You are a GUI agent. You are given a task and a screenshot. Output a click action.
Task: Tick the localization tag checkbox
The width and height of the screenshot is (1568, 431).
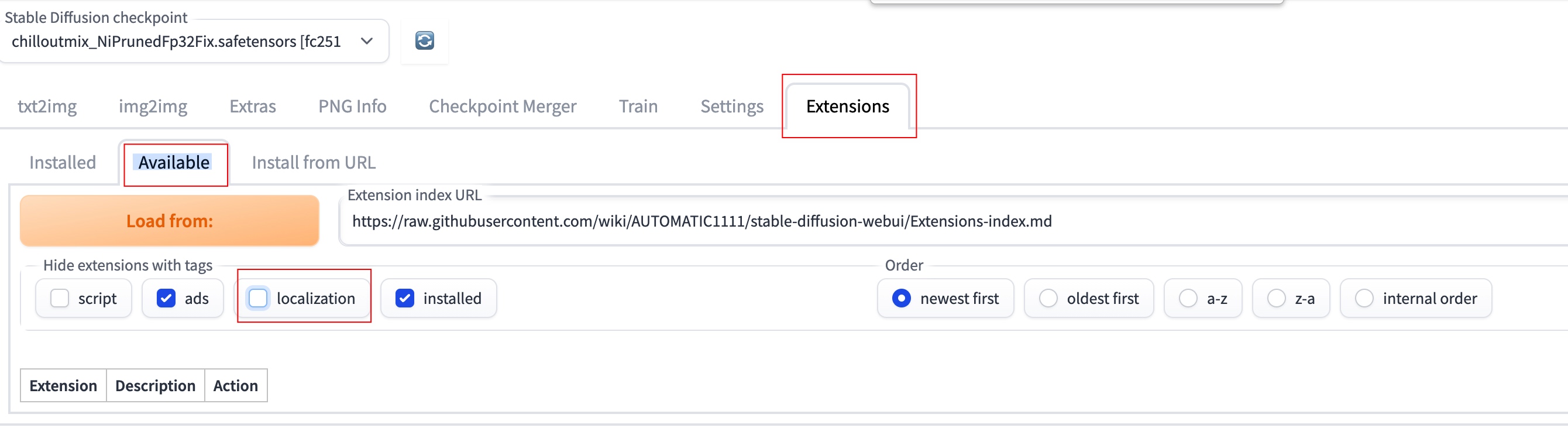pyautogui.click(x=258, y=299)
